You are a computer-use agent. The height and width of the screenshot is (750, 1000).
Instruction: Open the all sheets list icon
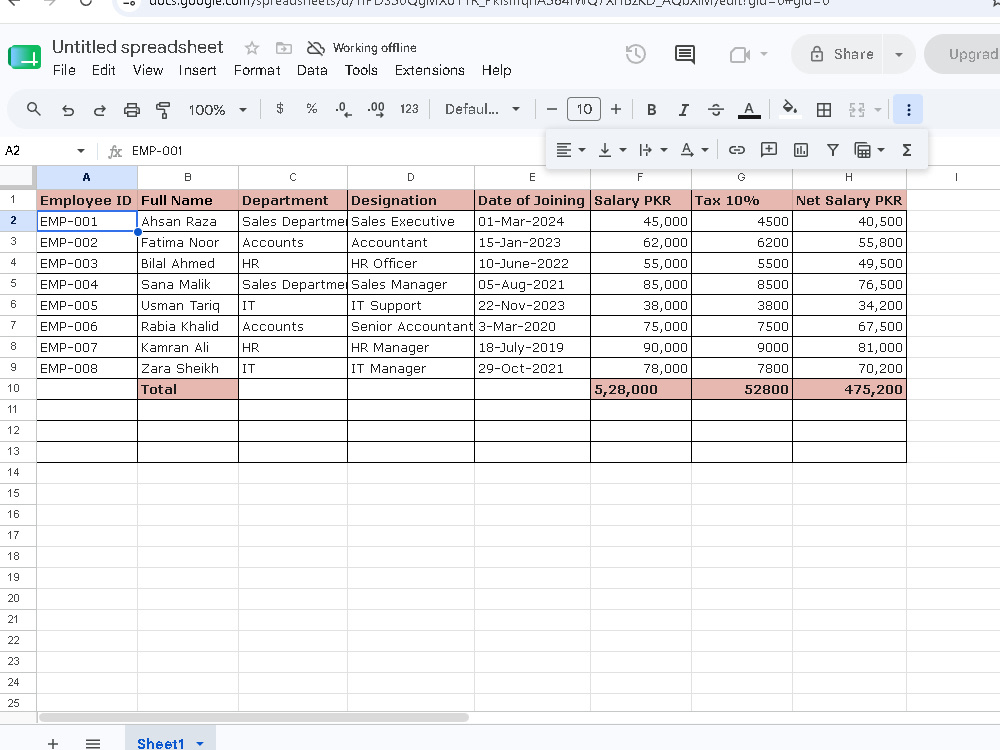tap(92, 743)
